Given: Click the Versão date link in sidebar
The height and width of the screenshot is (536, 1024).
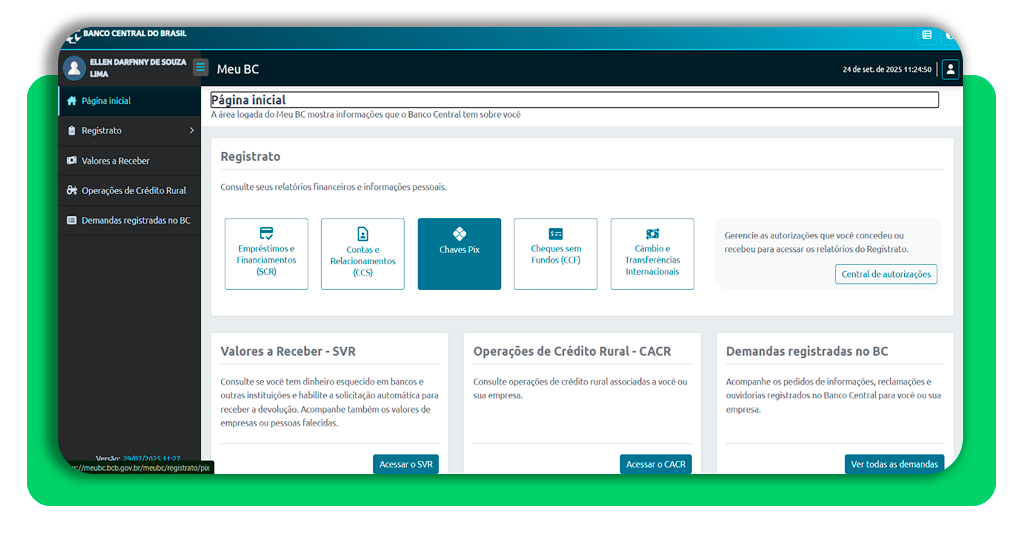Looking at the screenshot, I should pyautogui.click(x=152, y=458).
